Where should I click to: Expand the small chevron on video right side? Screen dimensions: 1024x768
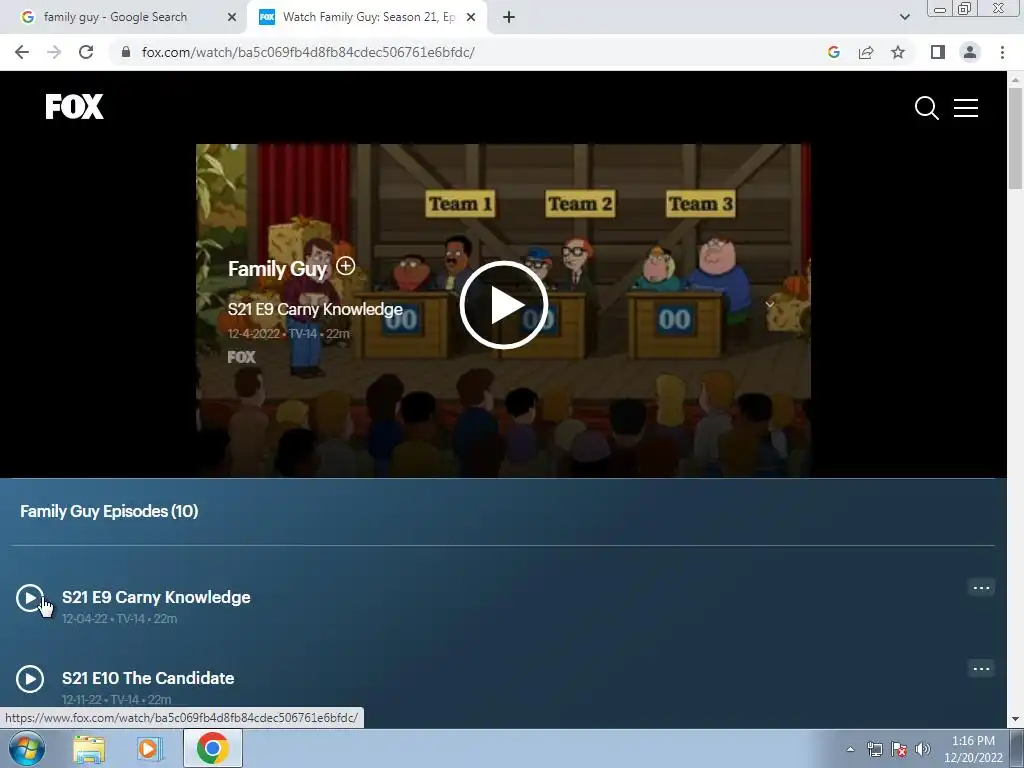770,304
